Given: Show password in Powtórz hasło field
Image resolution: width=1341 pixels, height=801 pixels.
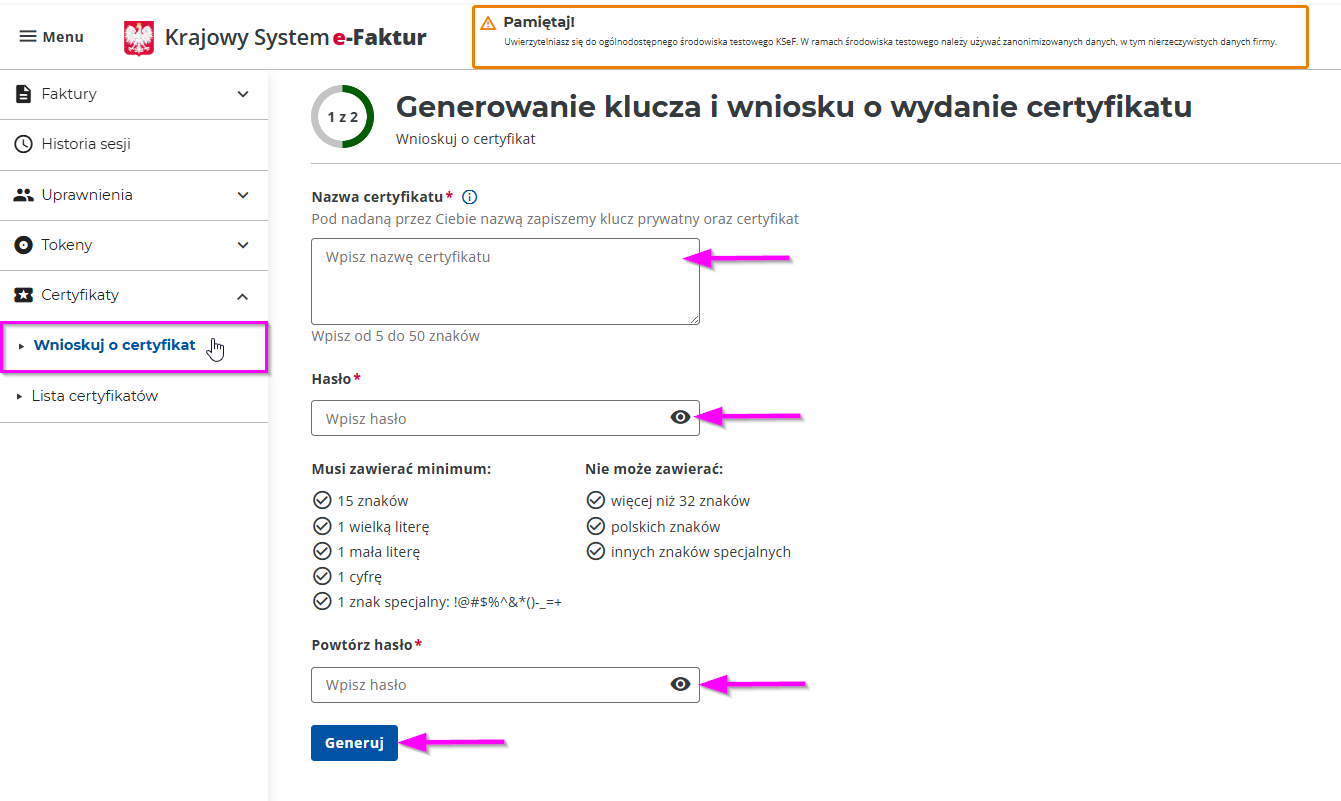Looking at the screenshot, I should [680, 684].
